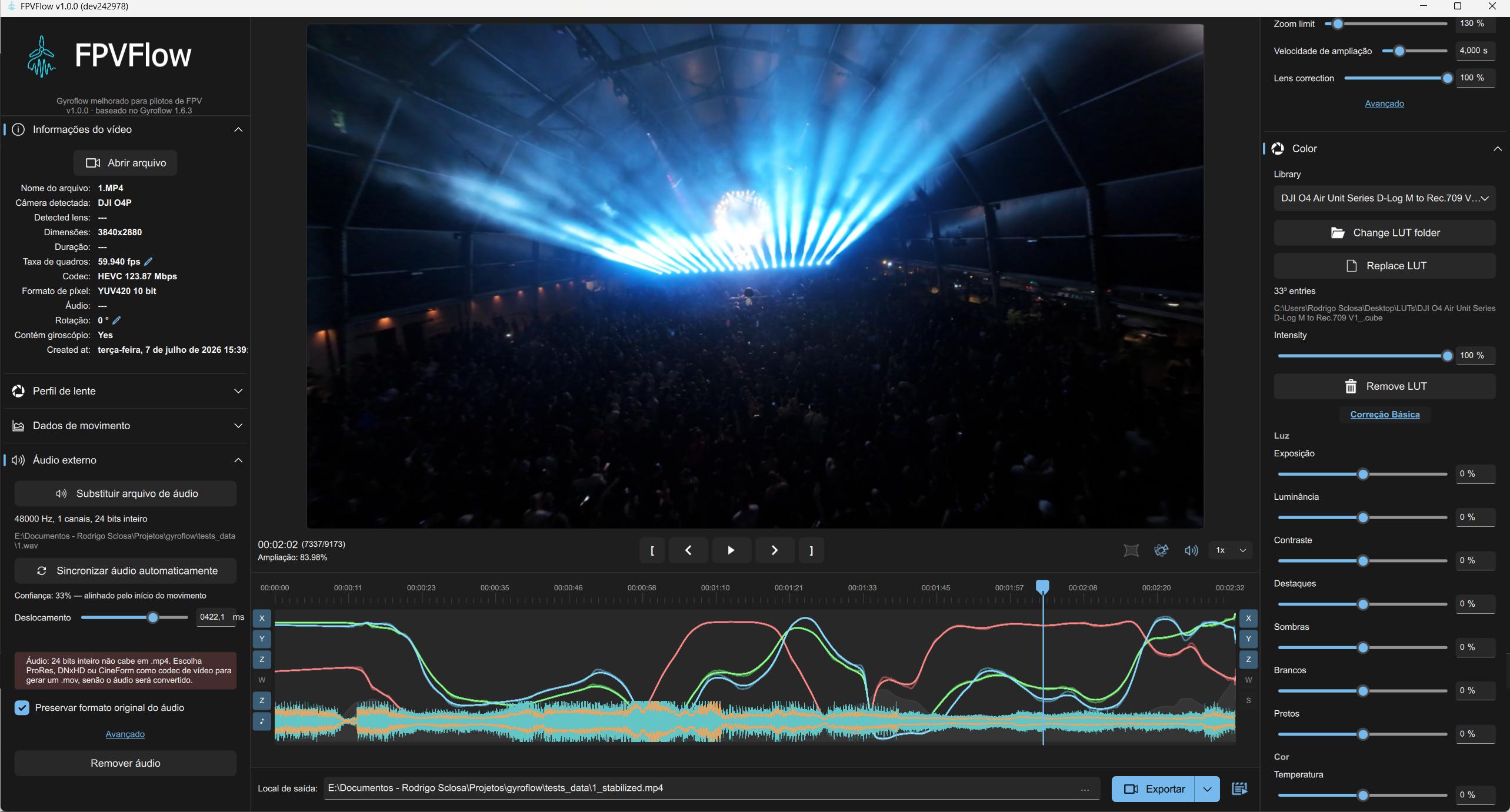Image resolution: width=1510 pixels, height=812 pixels.
Task: Click Change LUT folder button
Action: 1384,233
